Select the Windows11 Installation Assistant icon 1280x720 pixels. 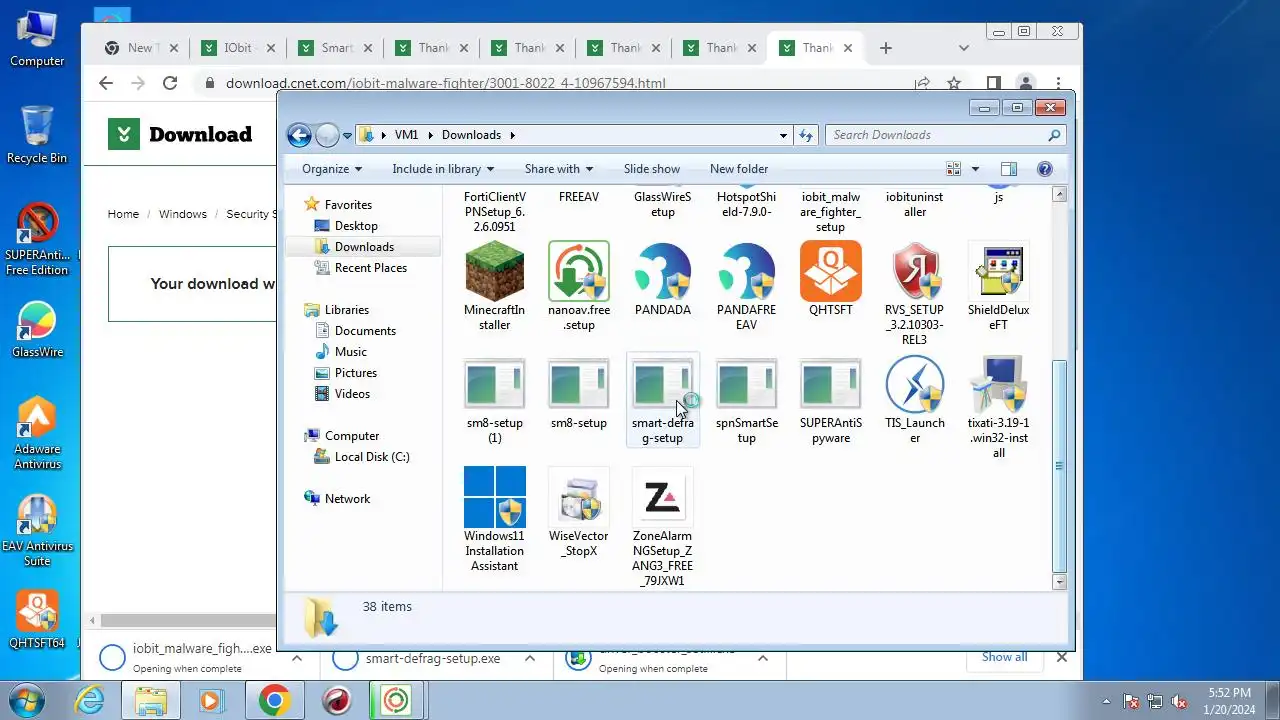pyautogui.click(x=494, y=497)
